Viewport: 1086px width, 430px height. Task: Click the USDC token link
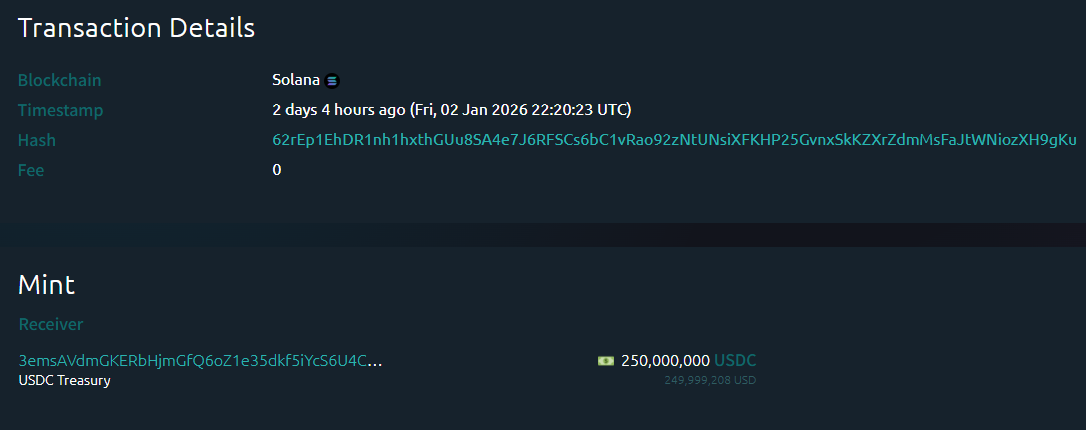pos(735,360)
